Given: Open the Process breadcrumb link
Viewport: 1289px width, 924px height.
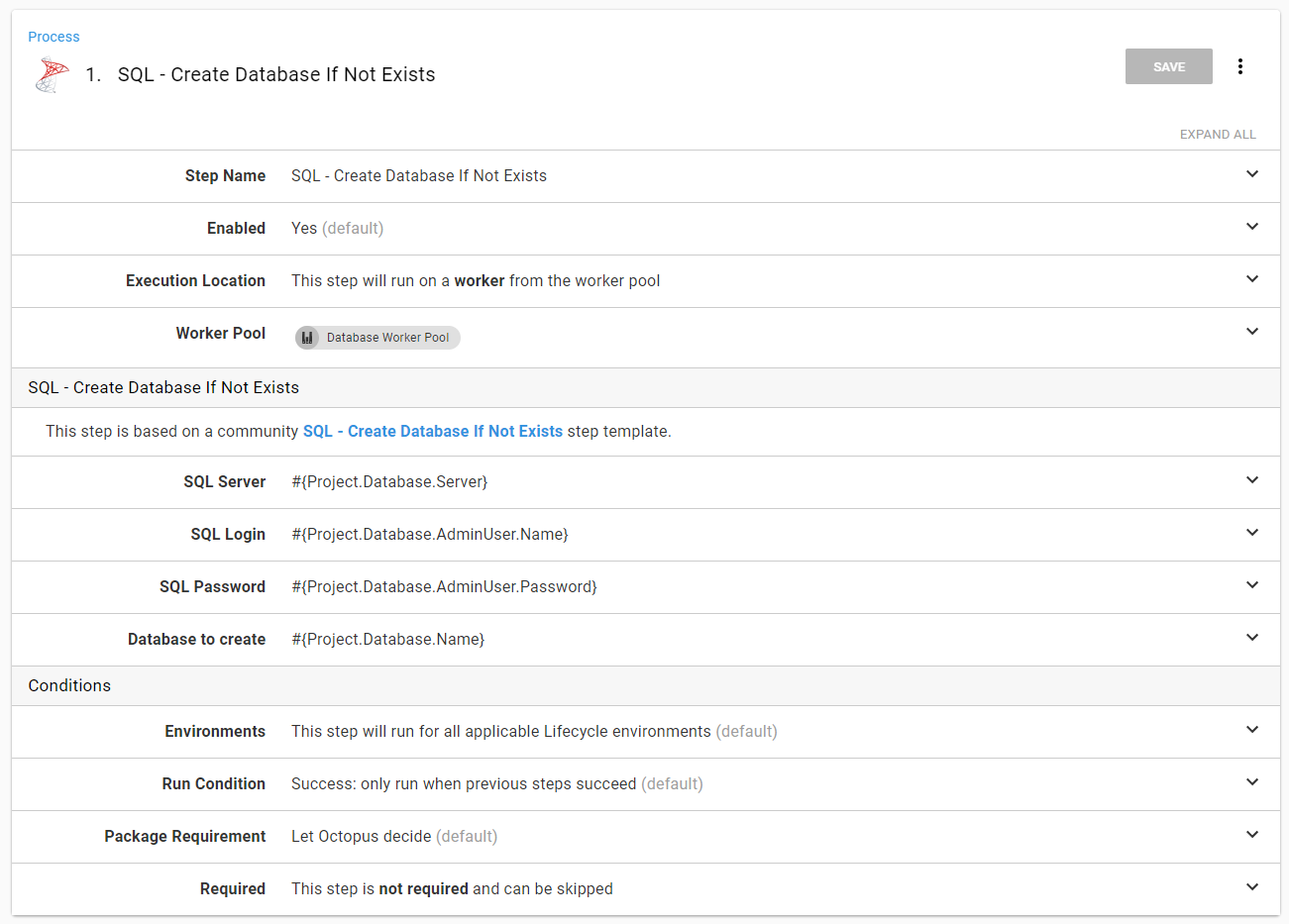Looking at the screenshot, I should [54, 37].
